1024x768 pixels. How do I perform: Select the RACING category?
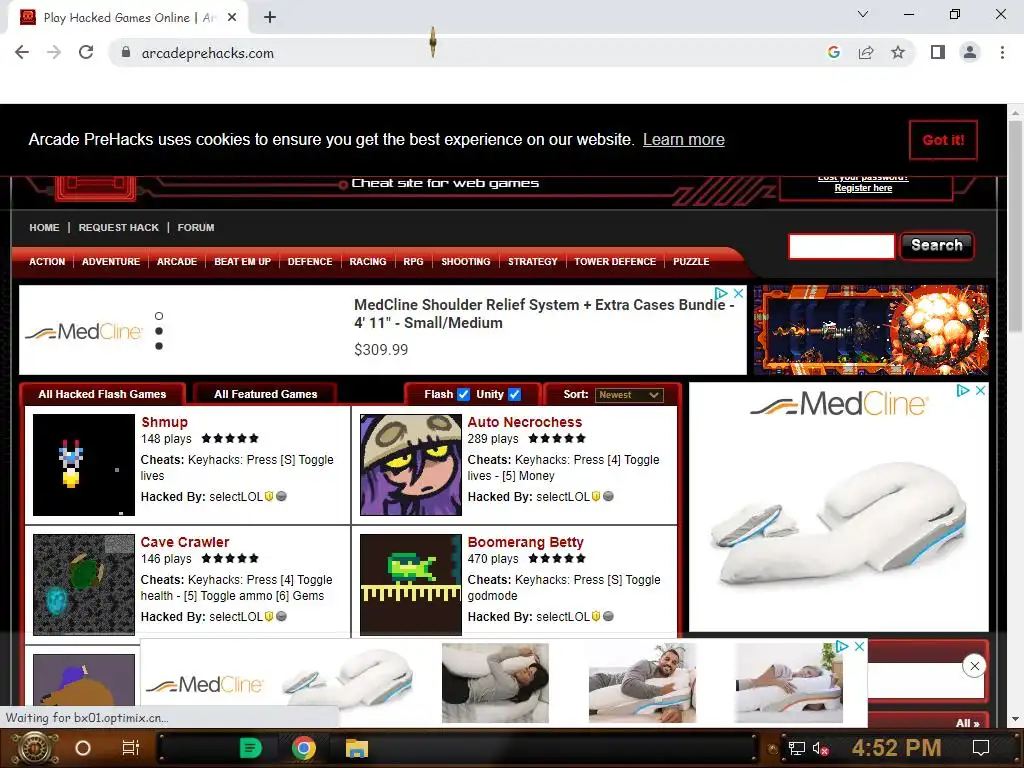coord(368,262)
